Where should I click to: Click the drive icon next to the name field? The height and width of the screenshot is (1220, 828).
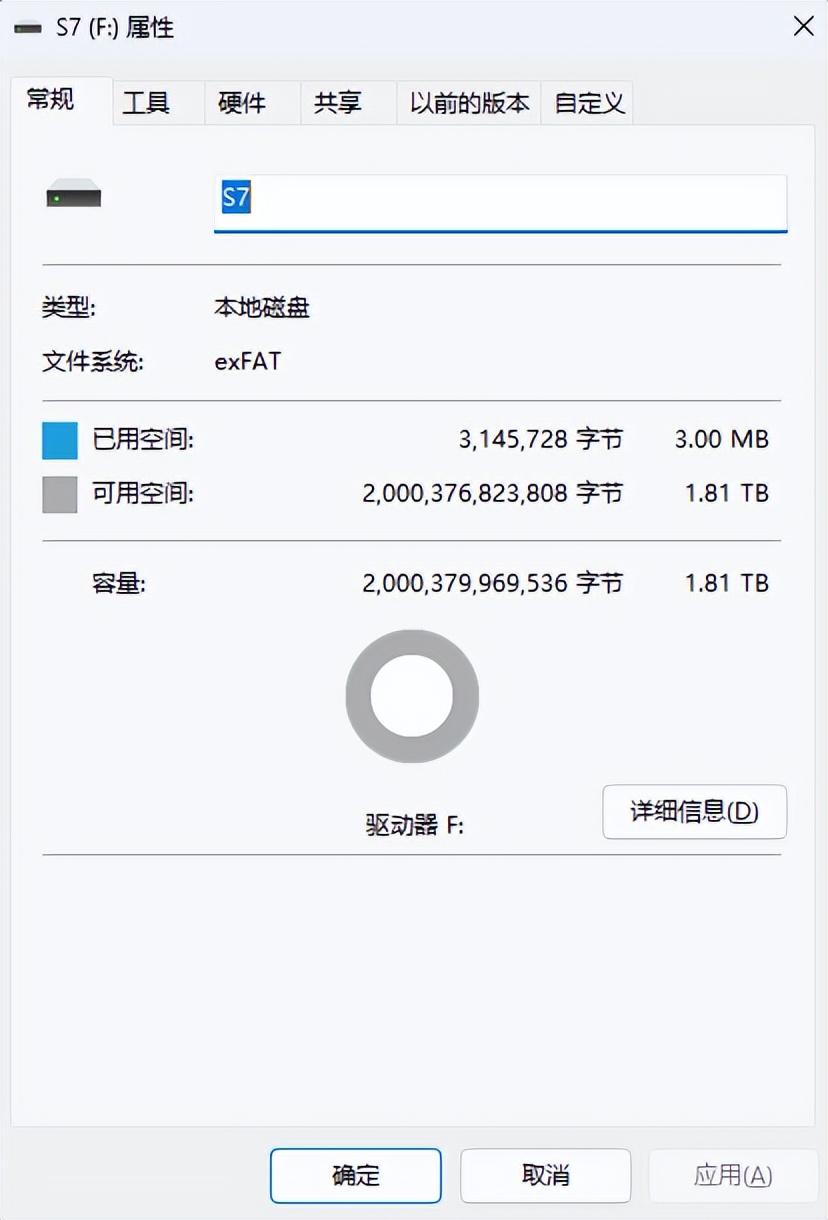point(74,196)
